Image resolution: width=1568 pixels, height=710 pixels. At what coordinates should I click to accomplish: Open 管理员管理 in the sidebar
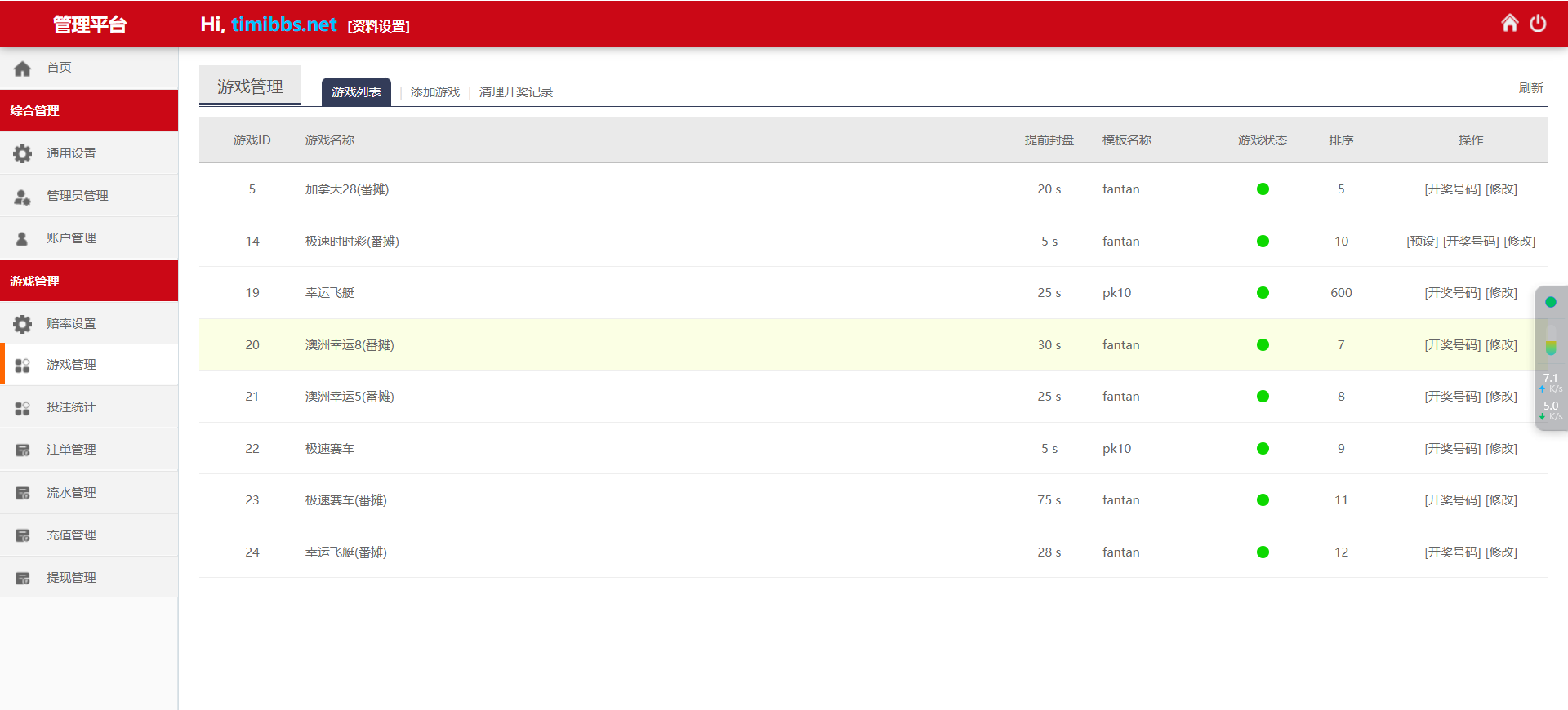pos(89,196)
